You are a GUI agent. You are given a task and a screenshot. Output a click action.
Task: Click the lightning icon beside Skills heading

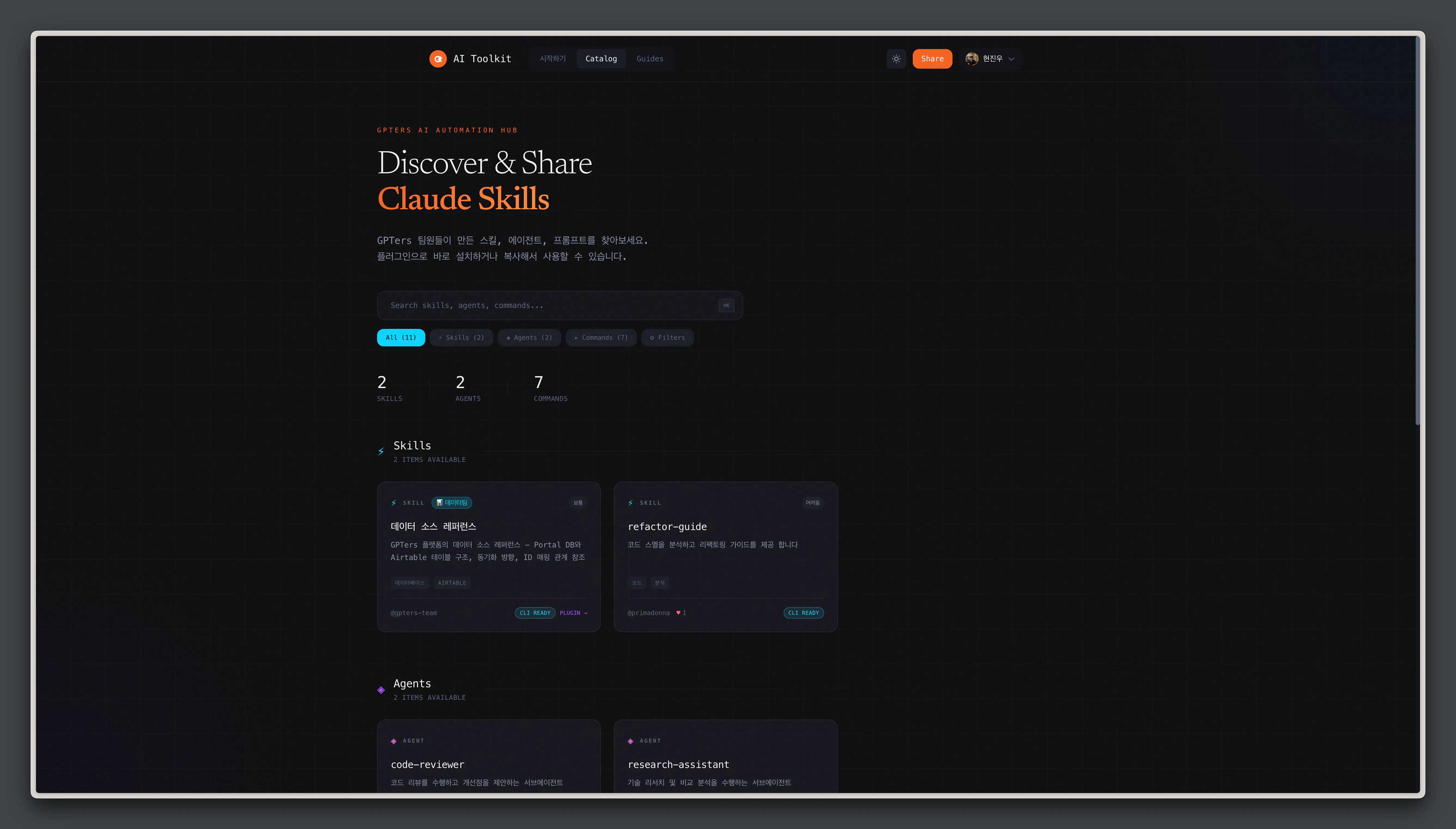381,452
